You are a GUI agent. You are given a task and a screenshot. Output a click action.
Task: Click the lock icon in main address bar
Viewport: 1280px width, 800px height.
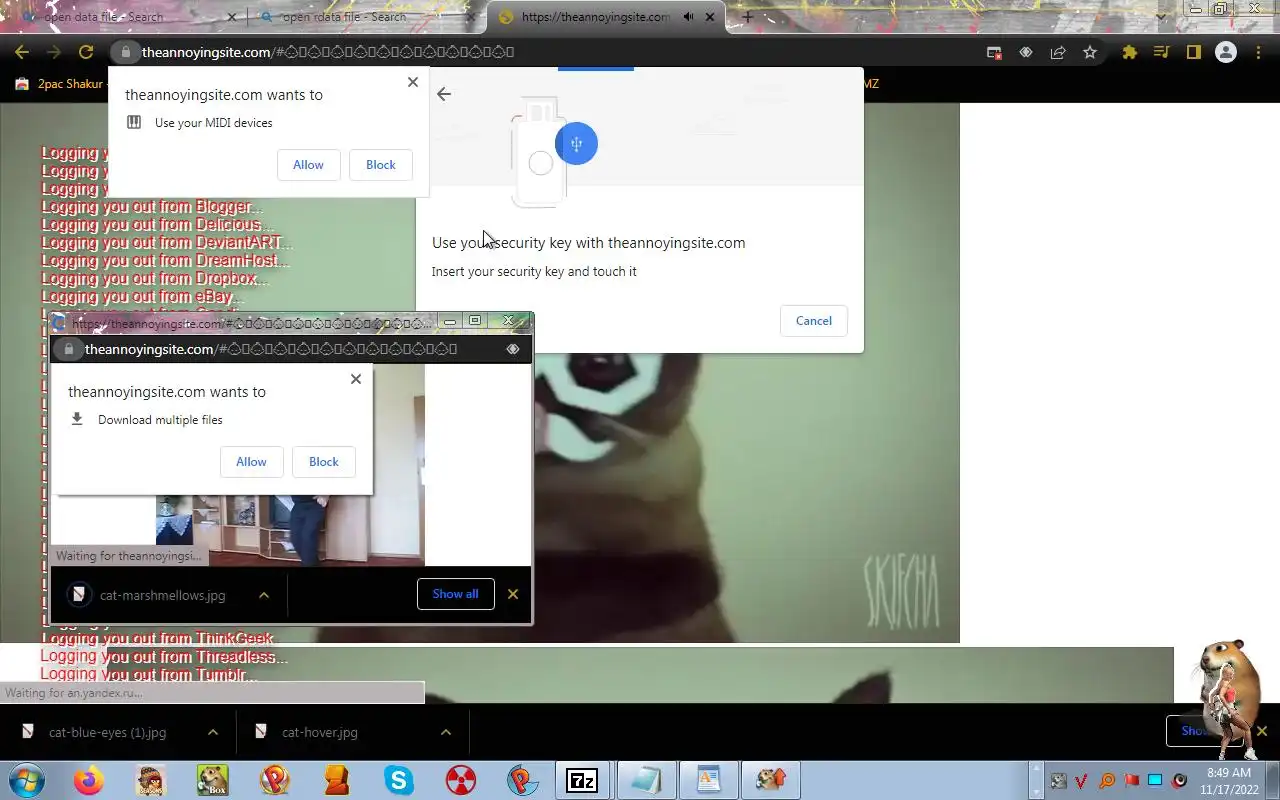(124, 52)
